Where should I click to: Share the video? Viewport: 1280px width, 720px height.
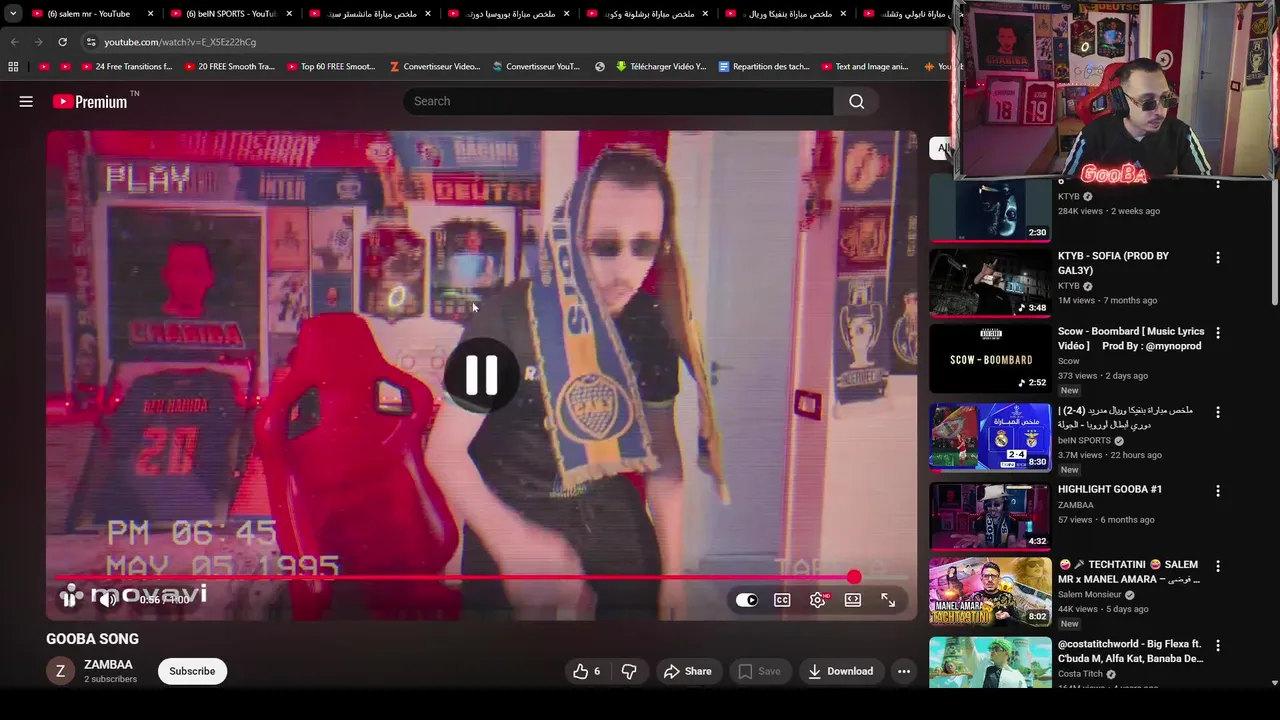pos(687,671)
